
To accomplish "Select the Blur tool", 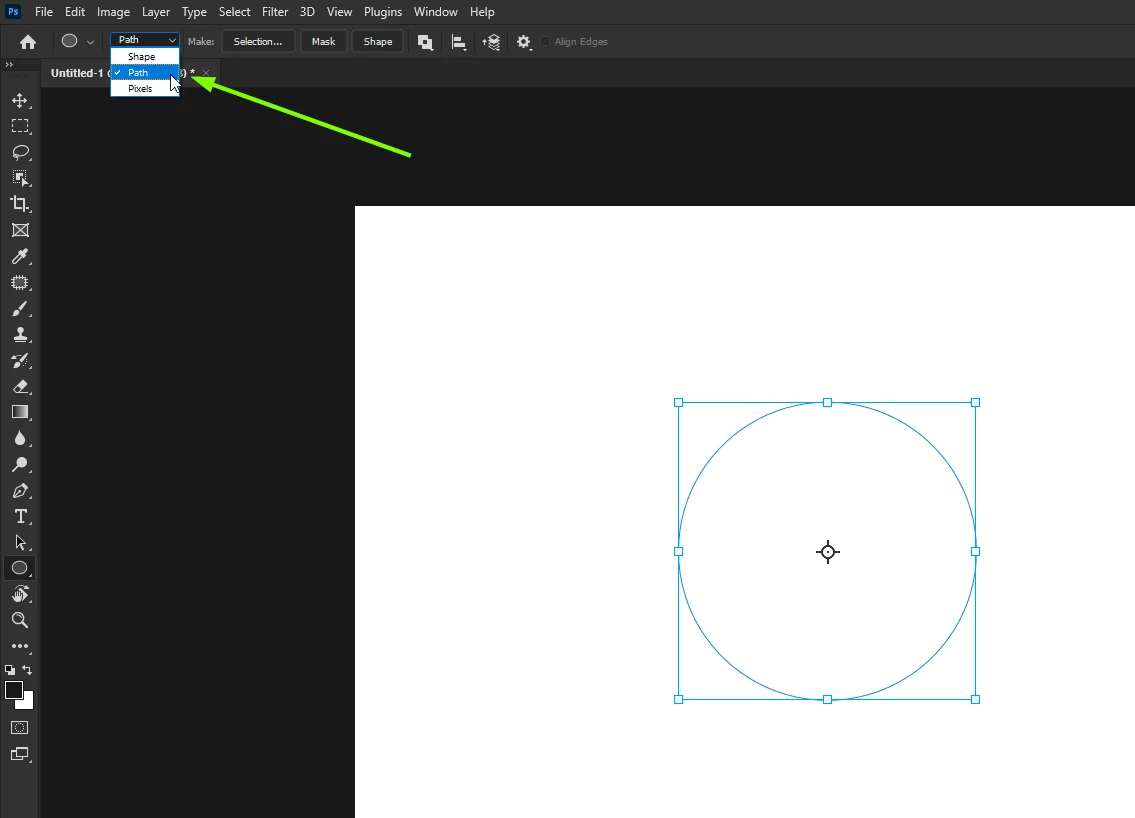I will coord(20,438).
